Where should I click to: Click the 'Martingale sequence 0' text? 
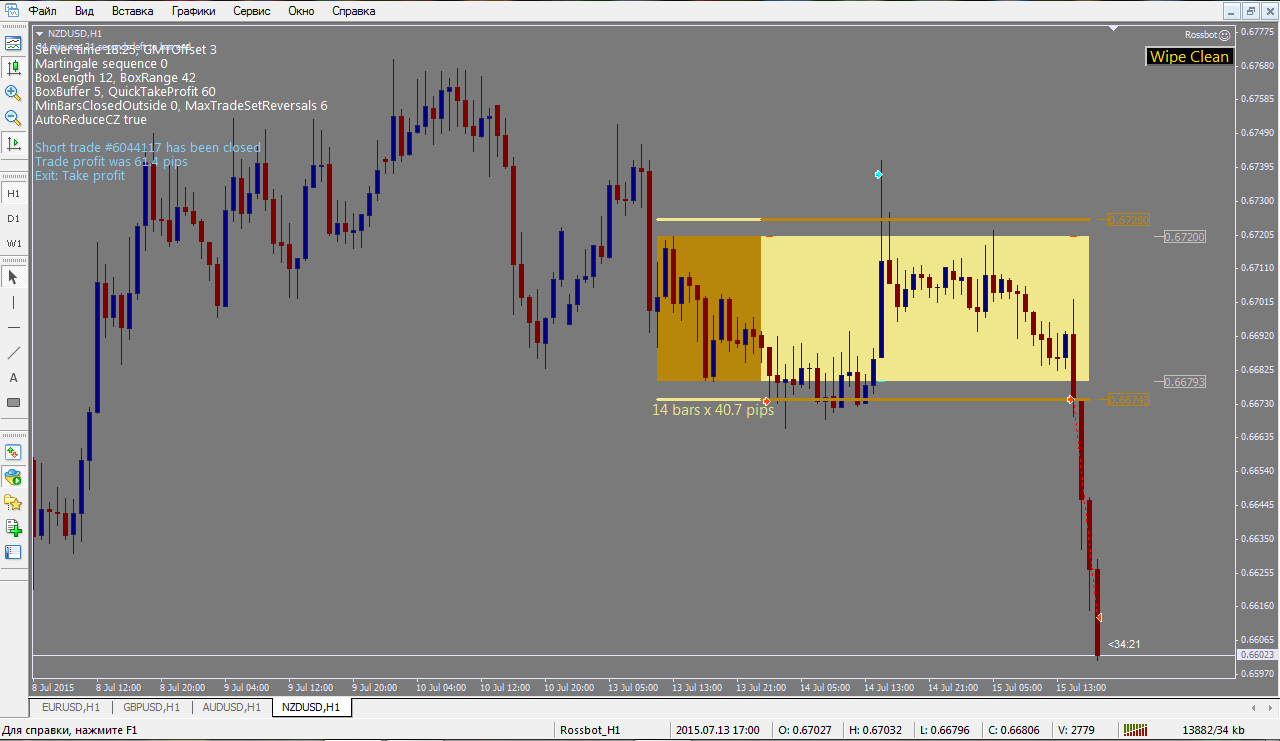pyautogui.click(x=101, y=63)
